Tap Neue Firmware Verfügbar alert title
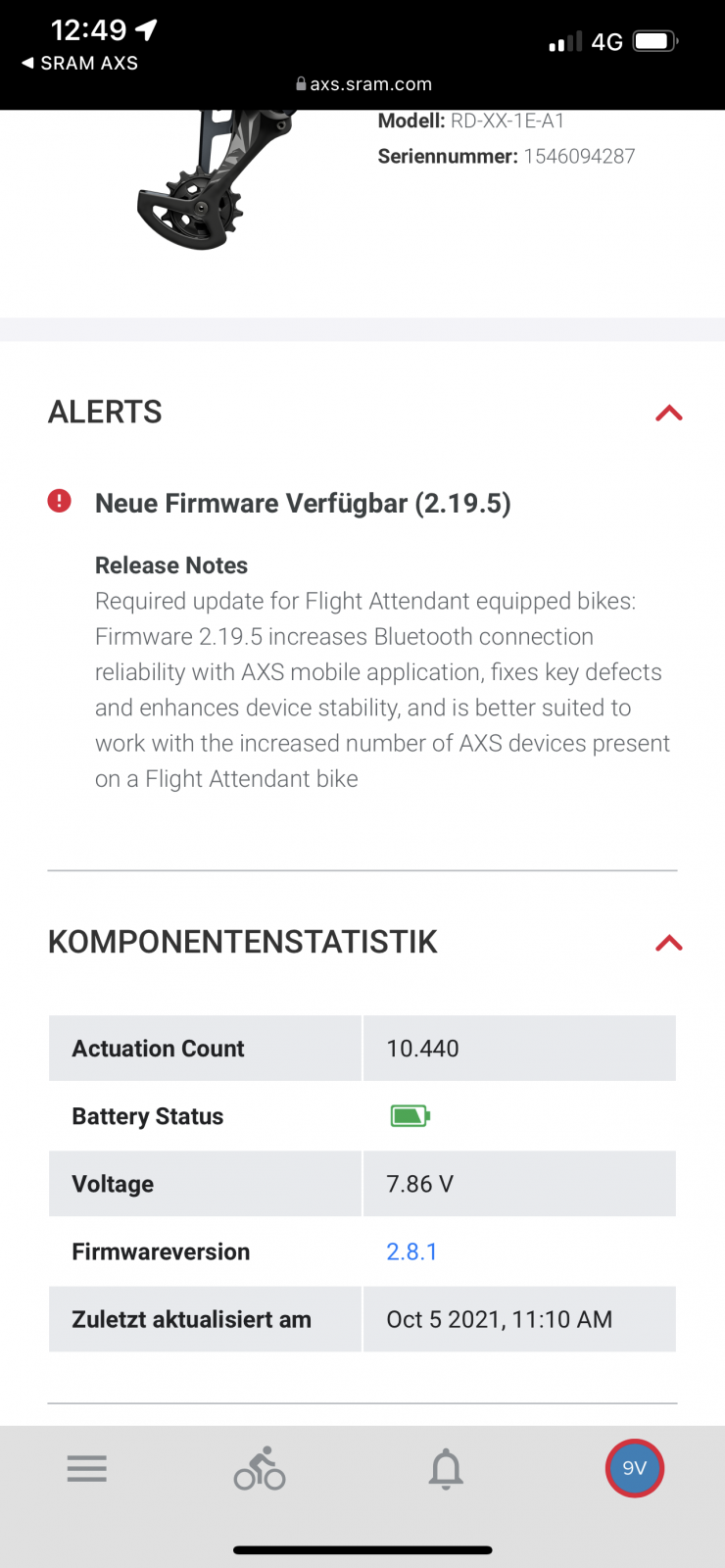 [x=303, y=504]
